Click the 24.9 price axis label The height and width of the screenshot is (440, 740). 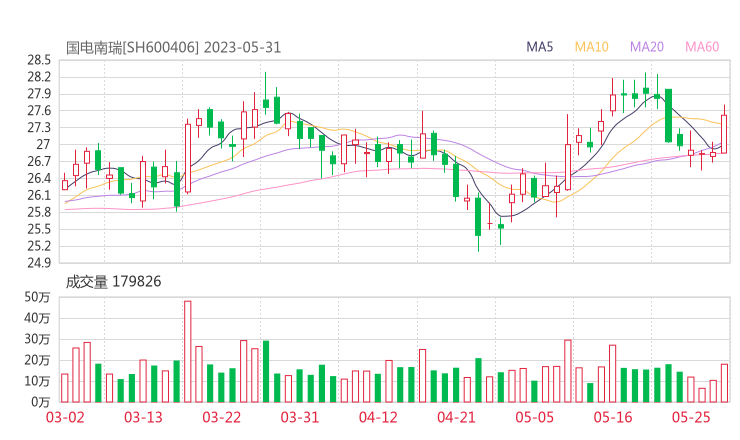(x=39, y=263)
